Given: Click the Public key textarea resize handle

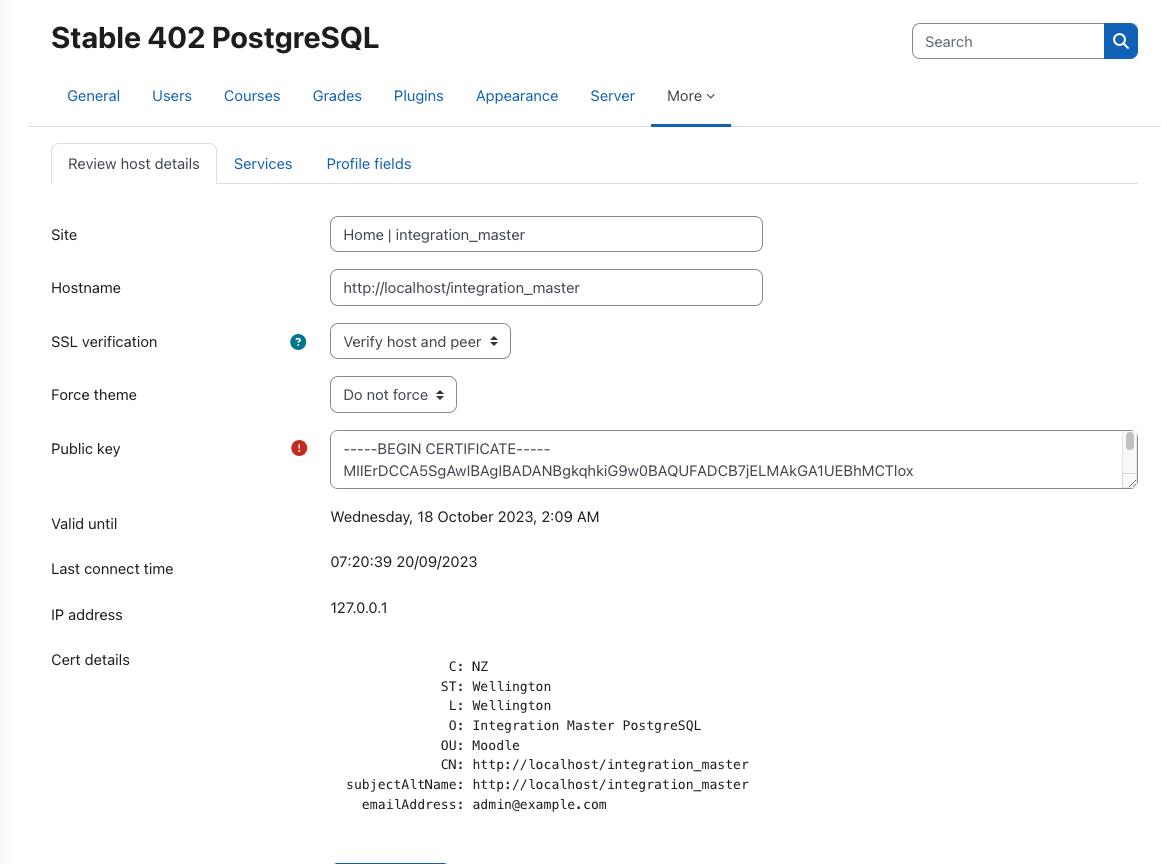Looking at the screenshot, I should pos(1131,482).
